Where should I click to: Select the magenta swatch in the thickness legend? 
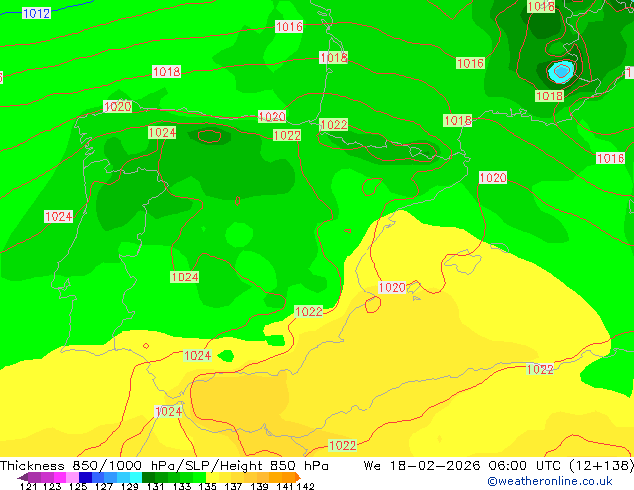point(60,477)
